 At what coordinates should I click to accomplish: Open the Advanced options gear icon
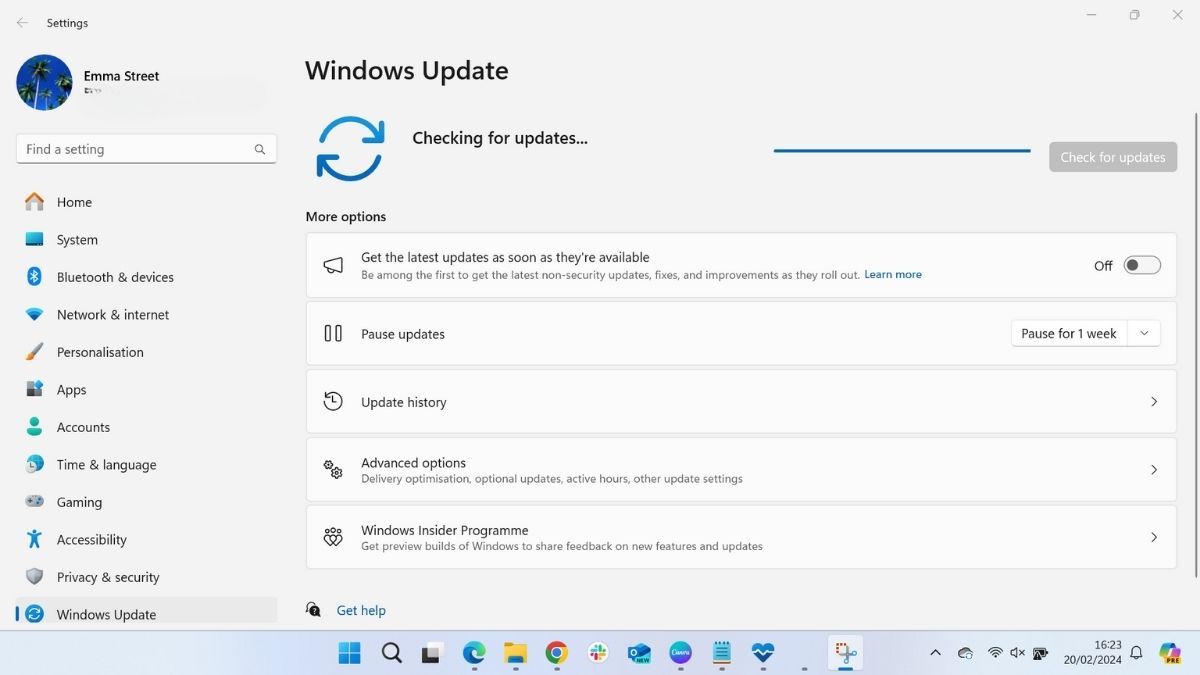[x=333, y=468]
